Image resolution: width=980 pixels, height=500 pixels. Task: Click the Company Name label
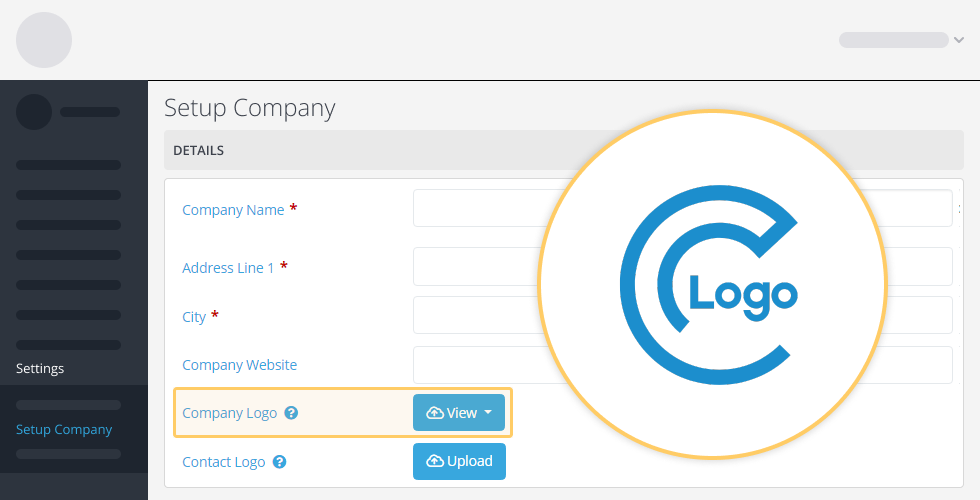233,210
